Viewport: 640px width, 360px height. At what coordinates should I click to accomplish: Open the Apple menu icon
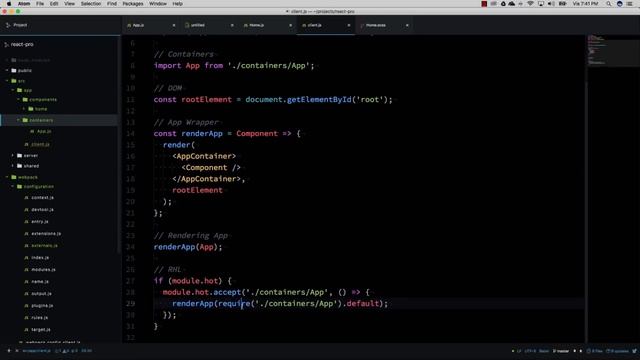(x=9, y=4)
